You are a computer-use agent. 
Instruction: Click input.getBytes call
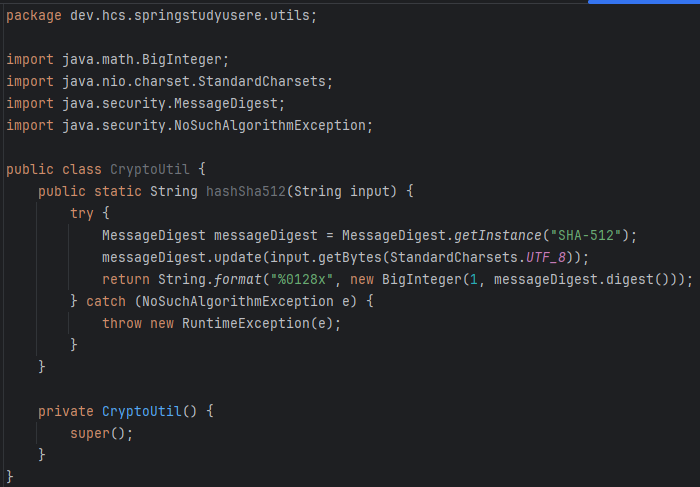325,257
